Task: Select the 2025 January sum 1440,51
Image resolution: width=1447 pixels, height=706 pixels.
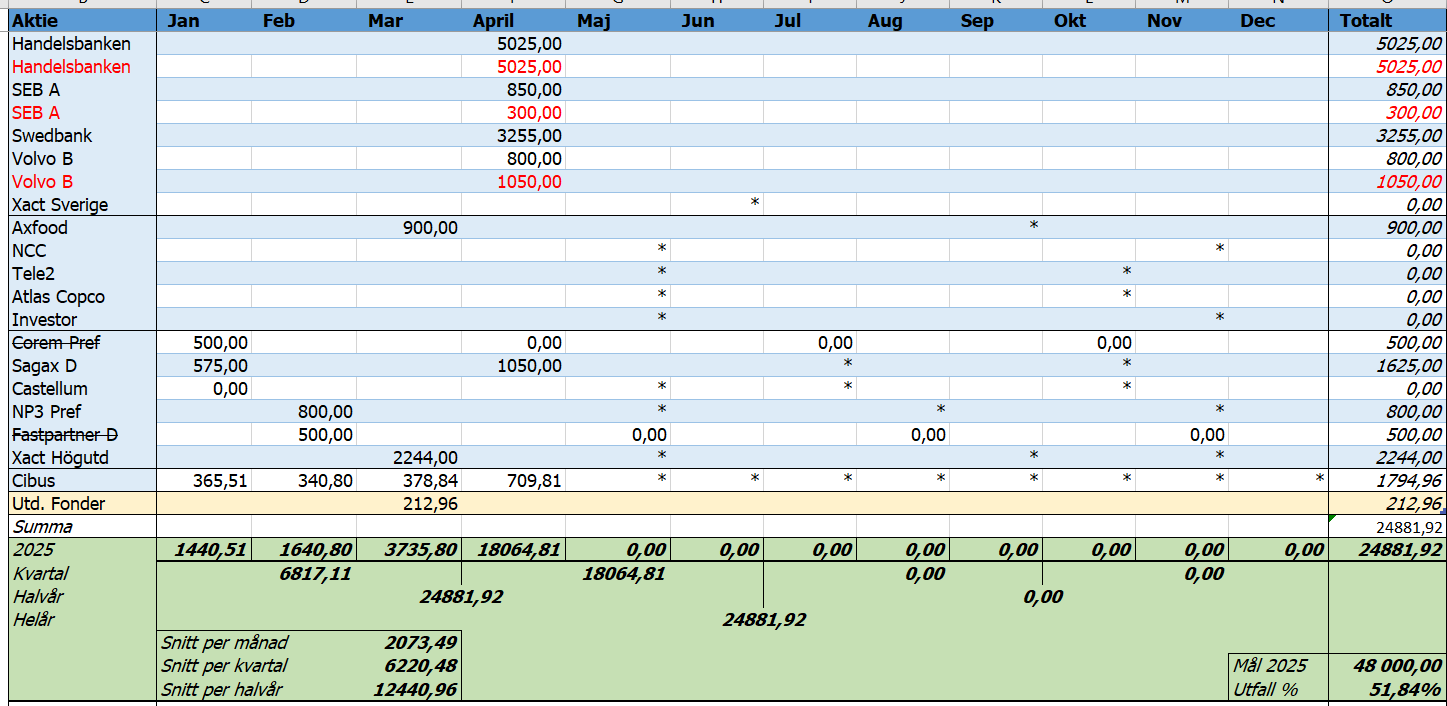Action: pyautogui.click(x=211, y=550)
